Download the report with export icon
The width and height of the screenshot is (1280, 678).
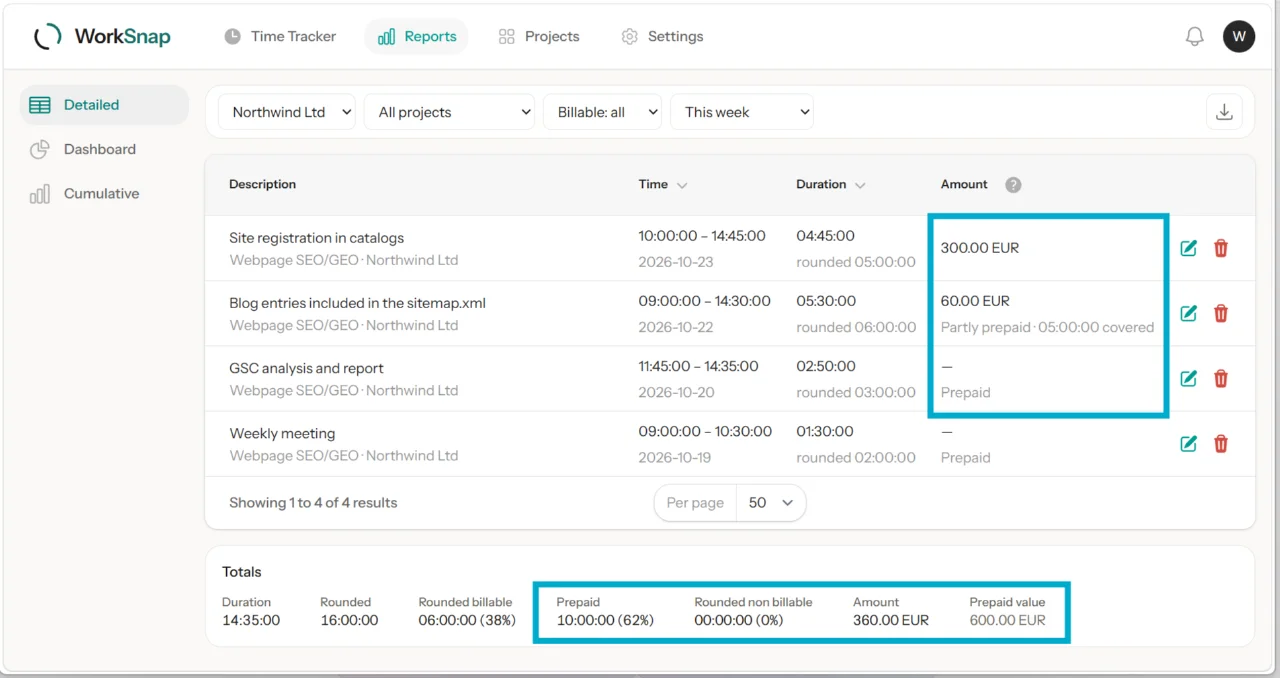[1224, 112]
